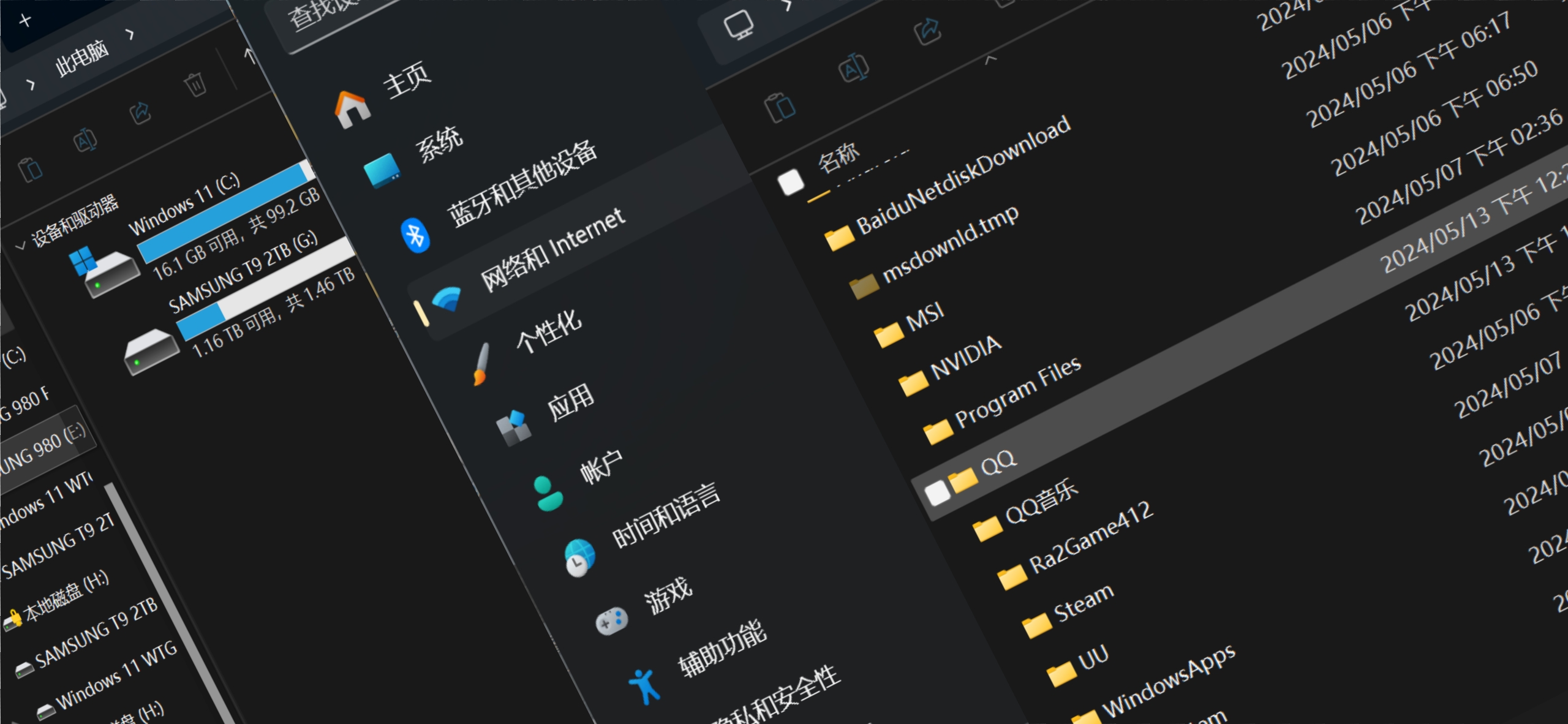Select G 980 F entry in the navigation tree
Image resolution: width=1568 pixels, height=724 pixels.
(23, 404)
